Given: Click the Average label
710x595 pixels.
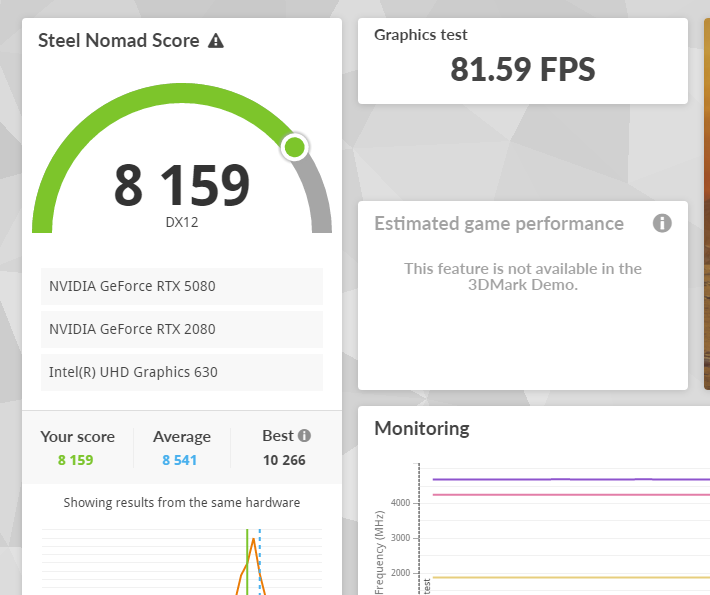Looking at the screenshot, I should click(x=182, y=437).
